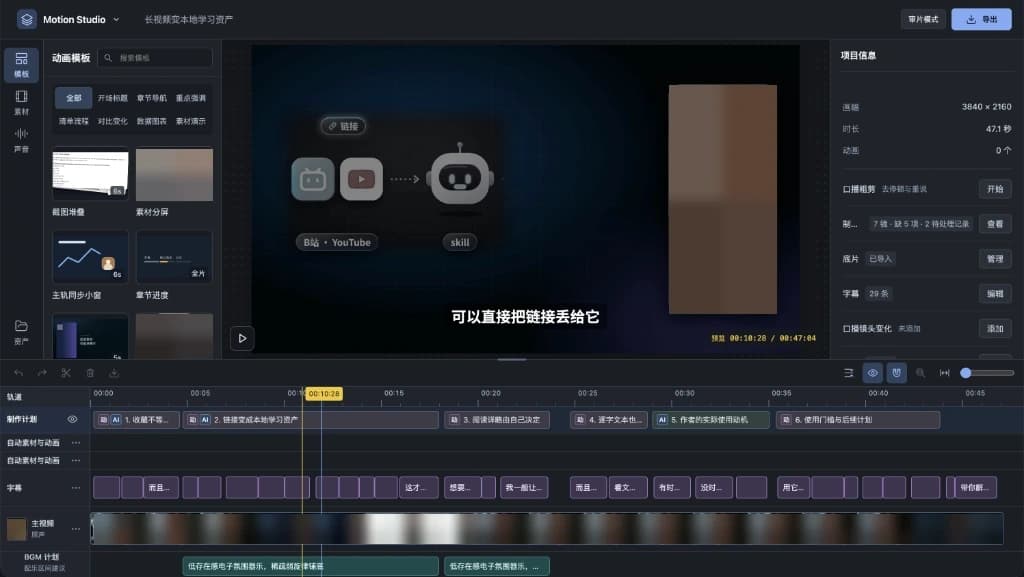Select the 我一般让... subtitle clip
Screen dimensions: 1024x577
[524, 488]
